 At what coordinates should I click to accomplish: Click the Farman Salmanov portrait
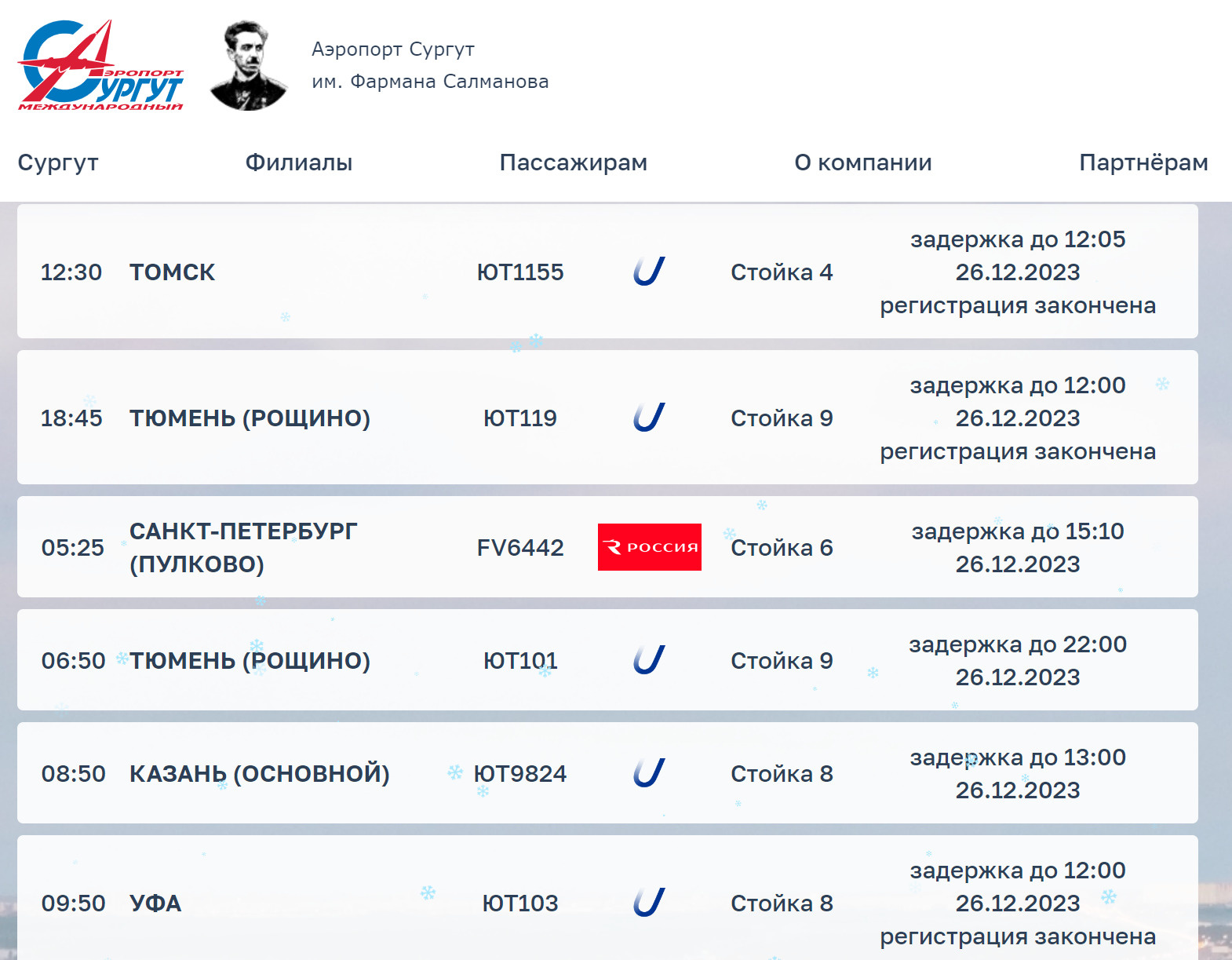pos(248,66)
